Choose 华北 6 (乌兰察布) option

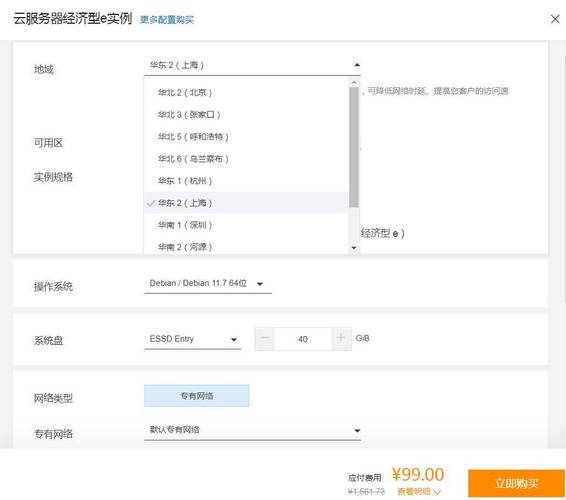pyautogui.click(x=245, y=159)
